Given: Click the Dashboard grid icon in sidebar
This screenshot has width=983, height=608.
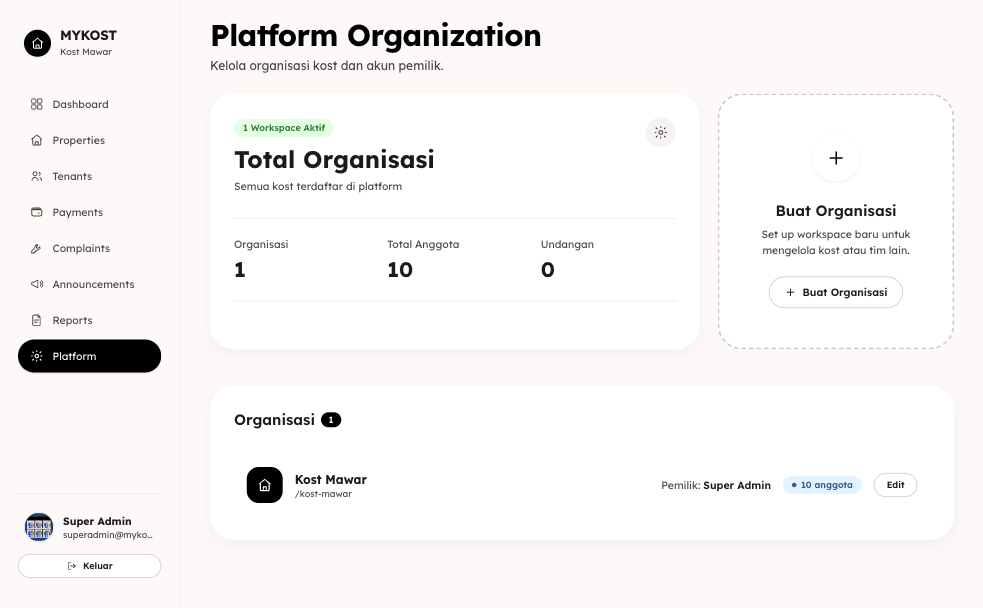Looking at the screenshot, I should (37, 104).
